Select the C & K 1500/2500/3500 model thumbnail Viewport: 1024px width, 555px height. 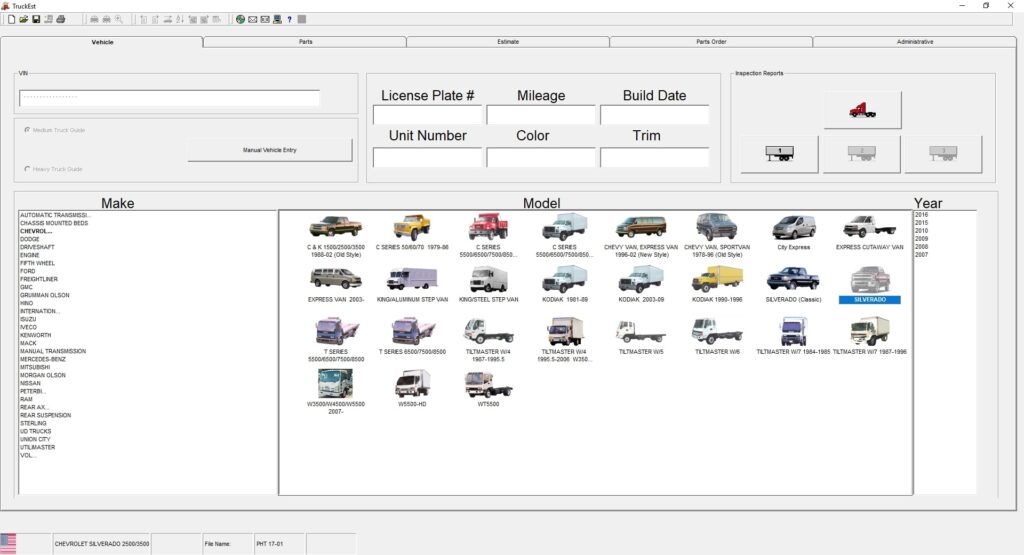click(x=336, y=236)
